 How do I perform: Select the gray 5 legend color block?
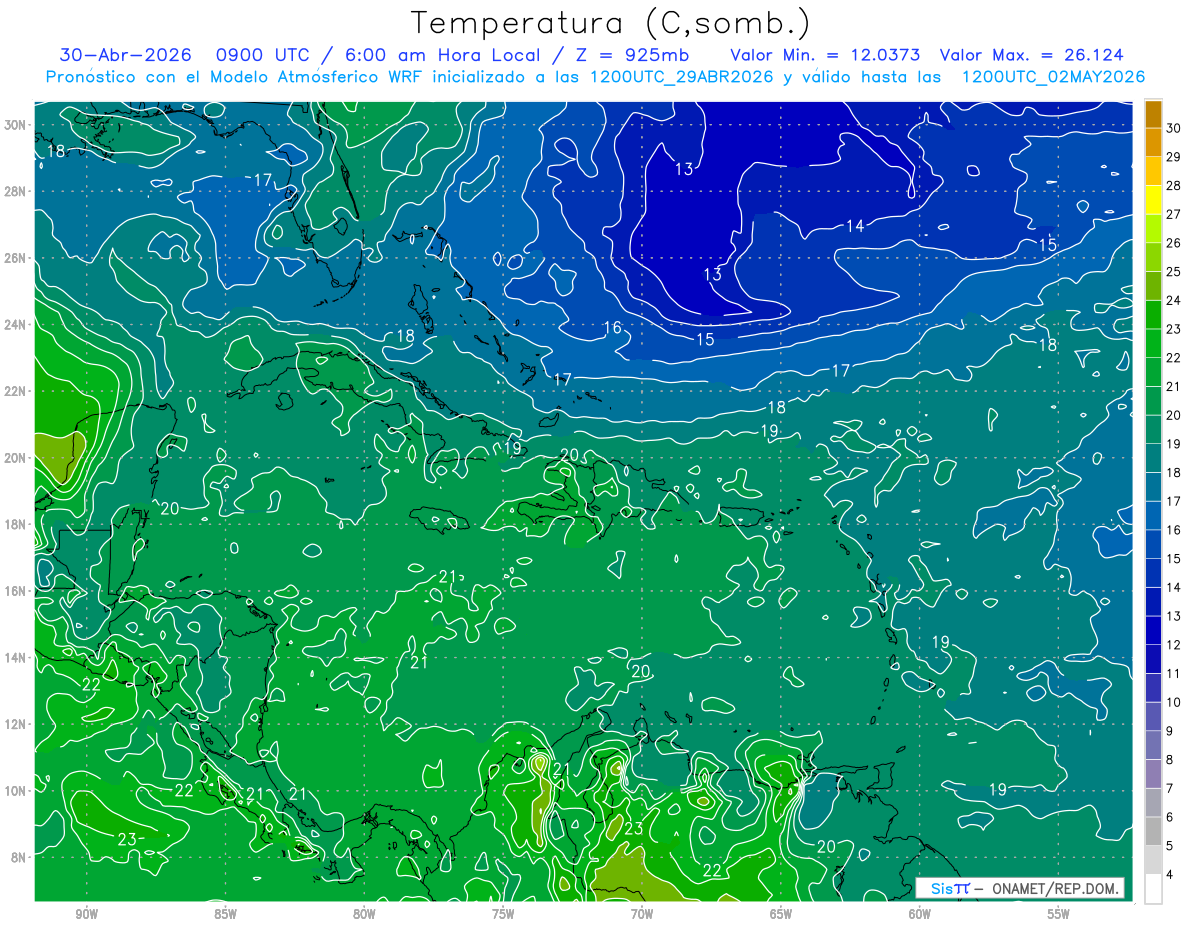pos(1153,832)
